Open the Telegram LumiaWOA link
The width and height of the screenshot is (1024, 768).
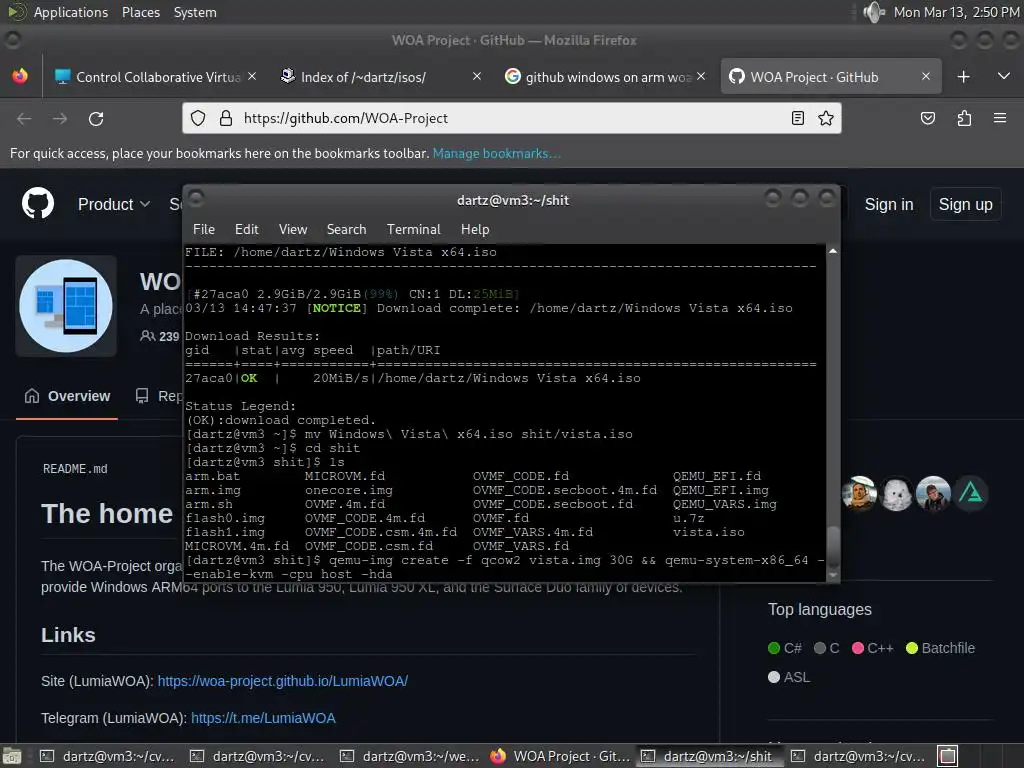[x=263, y=718]
